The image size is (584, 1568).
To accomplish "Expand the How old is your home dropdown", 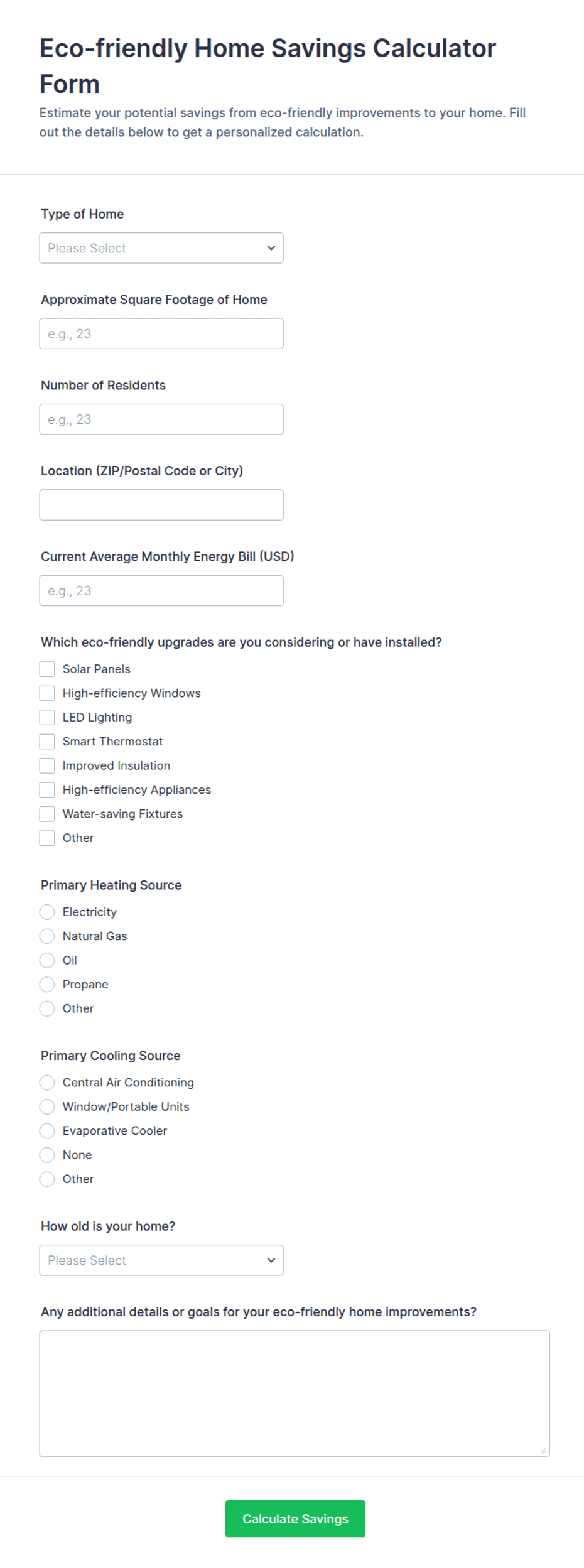I will 161,1260.
